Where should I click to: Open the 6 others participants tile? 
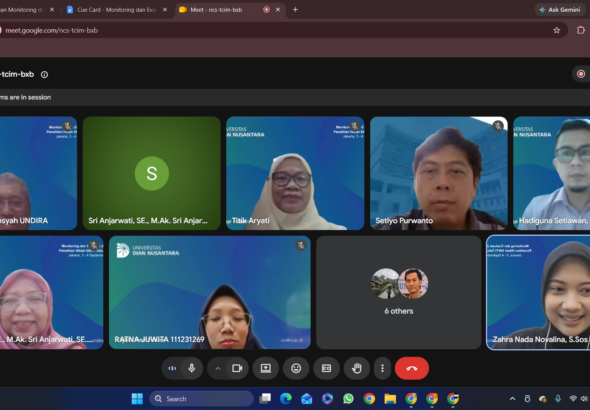pos(398,292)
